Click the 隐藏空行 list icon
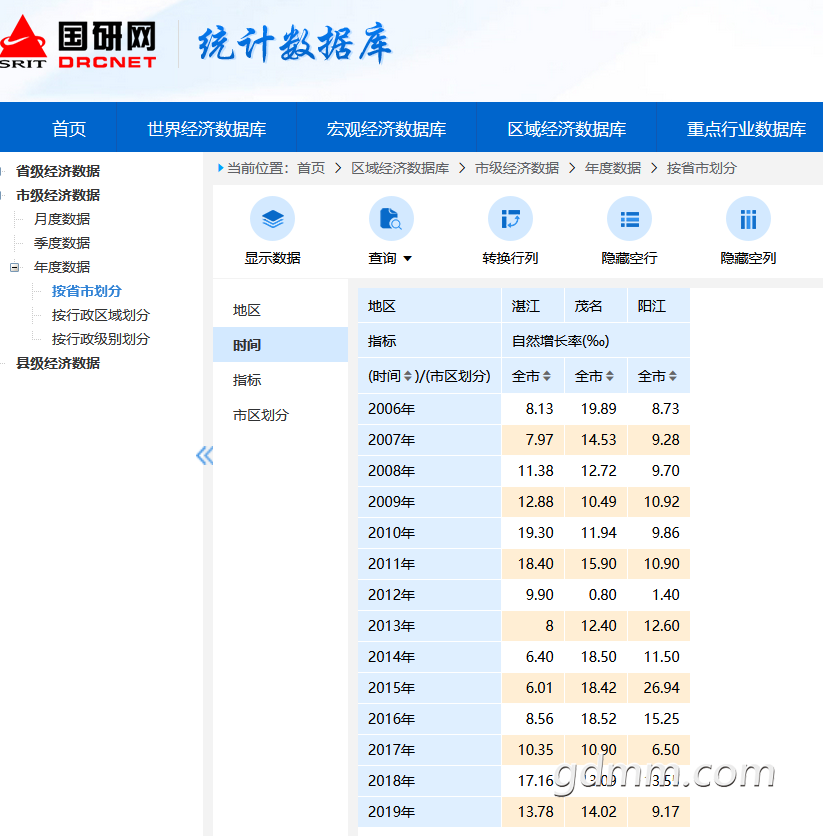 630,219
